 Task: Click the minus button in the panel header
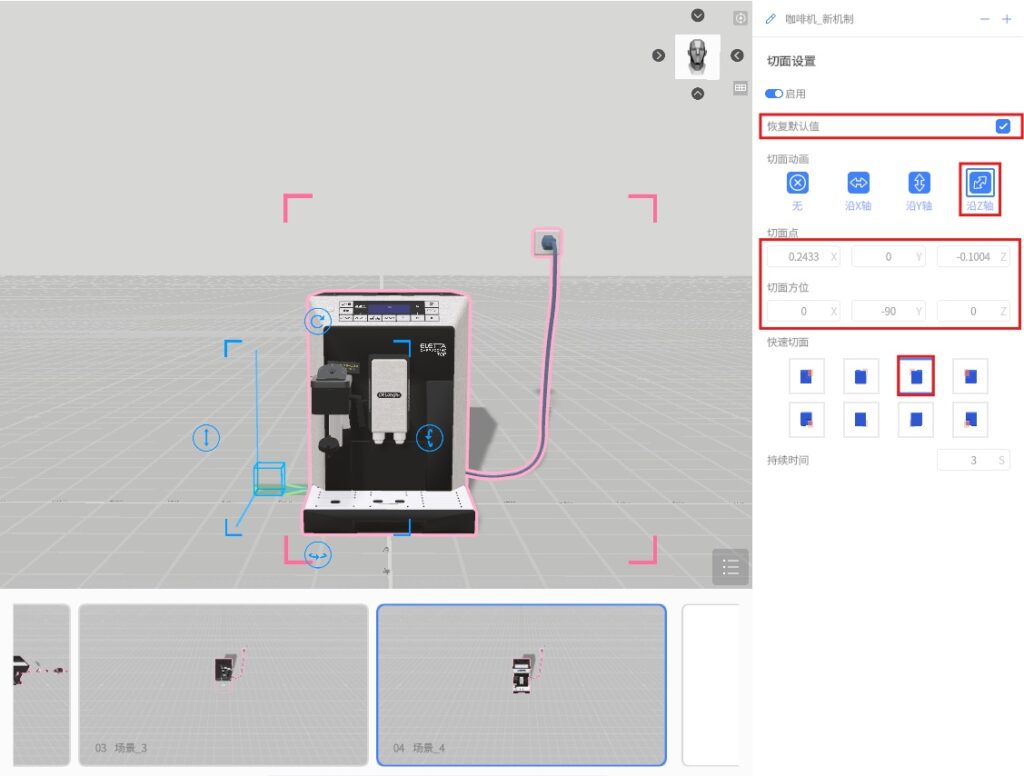click(984, 19)
